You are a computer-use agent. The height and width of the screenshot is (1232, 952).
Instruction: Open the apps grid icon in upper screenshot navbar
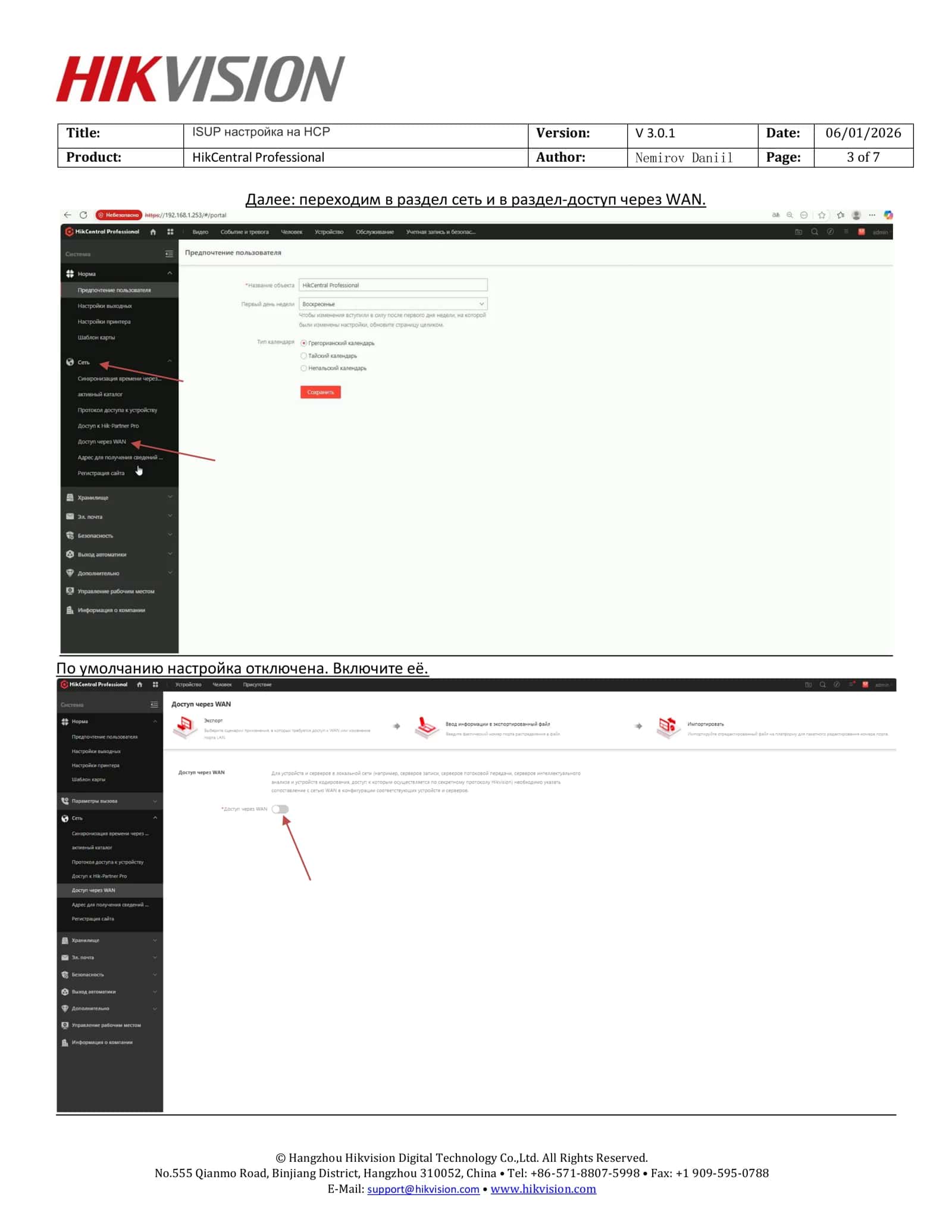(x=170, y=232)
